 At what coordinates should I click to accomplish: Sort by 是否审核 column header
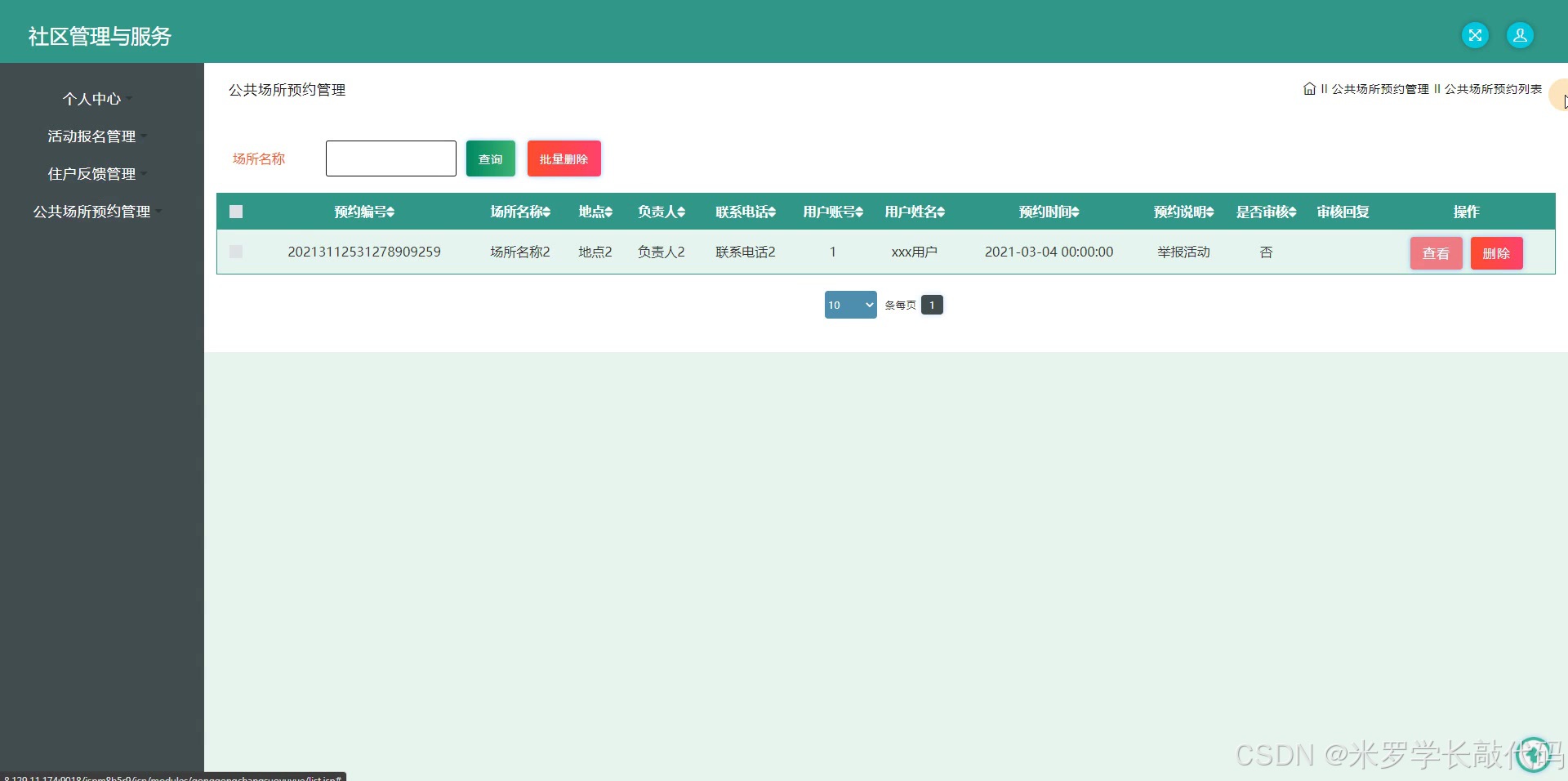click(1266, 212)
